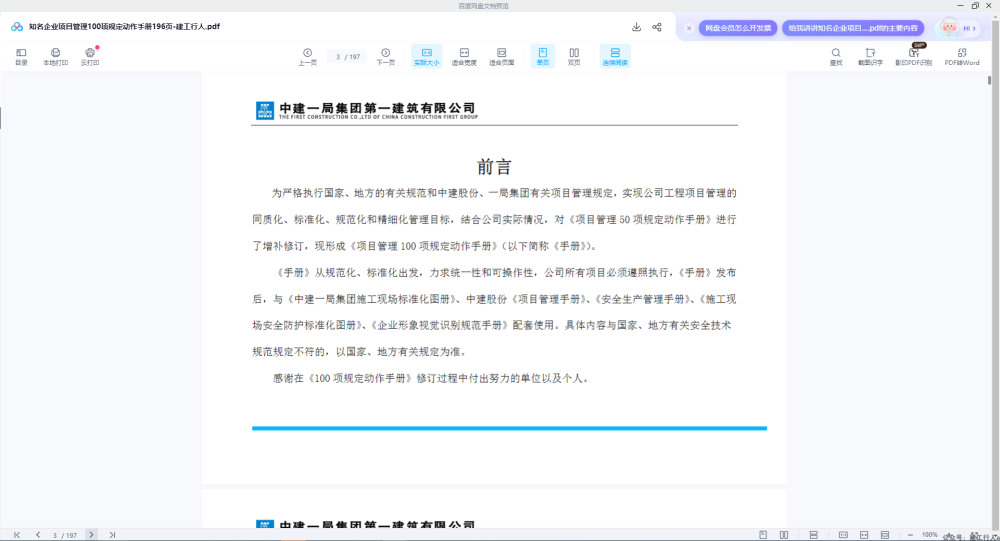Open the 目录 table of contents panel
1000x541 pixels.
(x=21, y=56)
